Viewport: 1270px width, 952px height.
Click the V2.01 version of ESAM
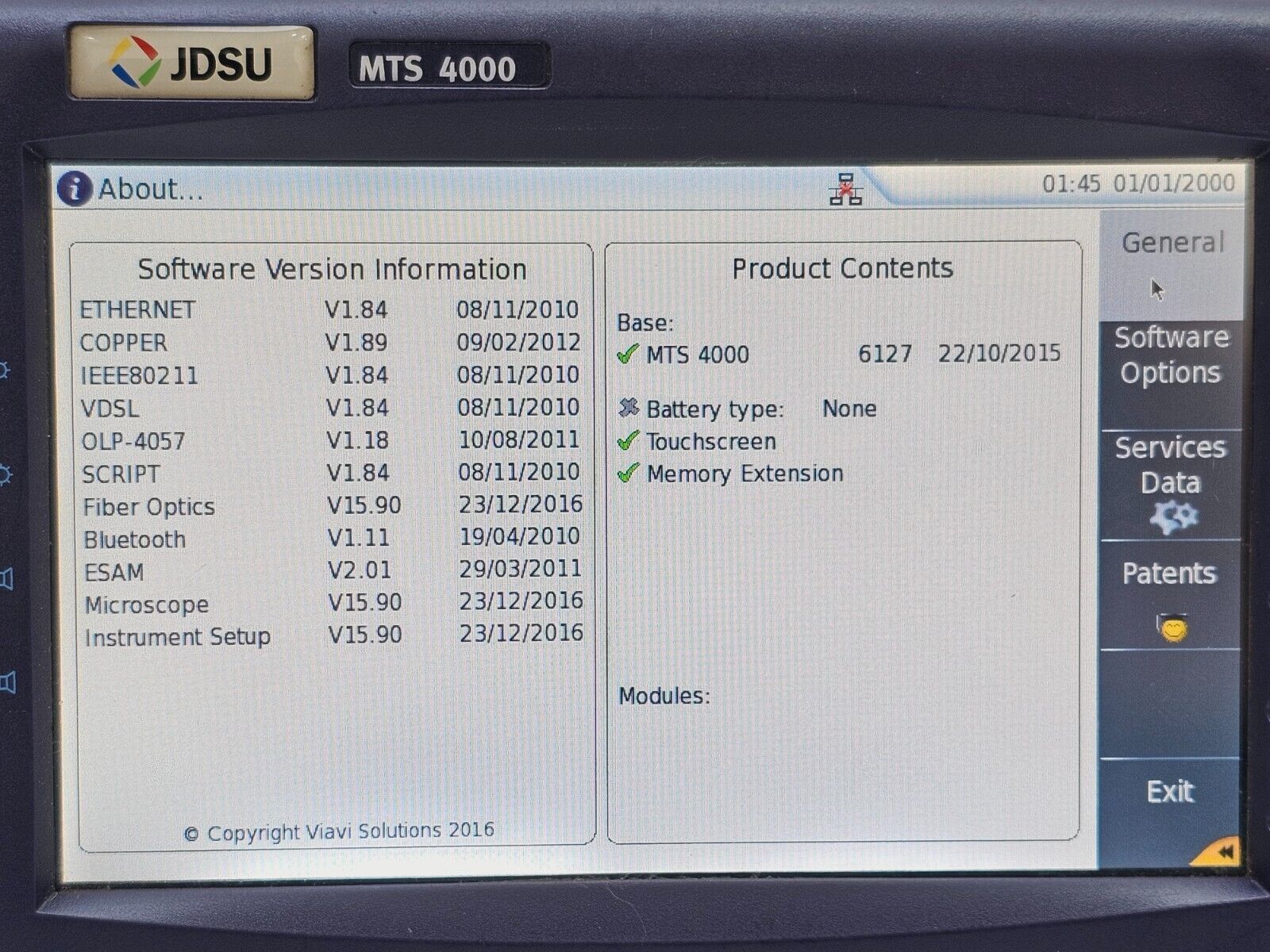coord(360,570)
